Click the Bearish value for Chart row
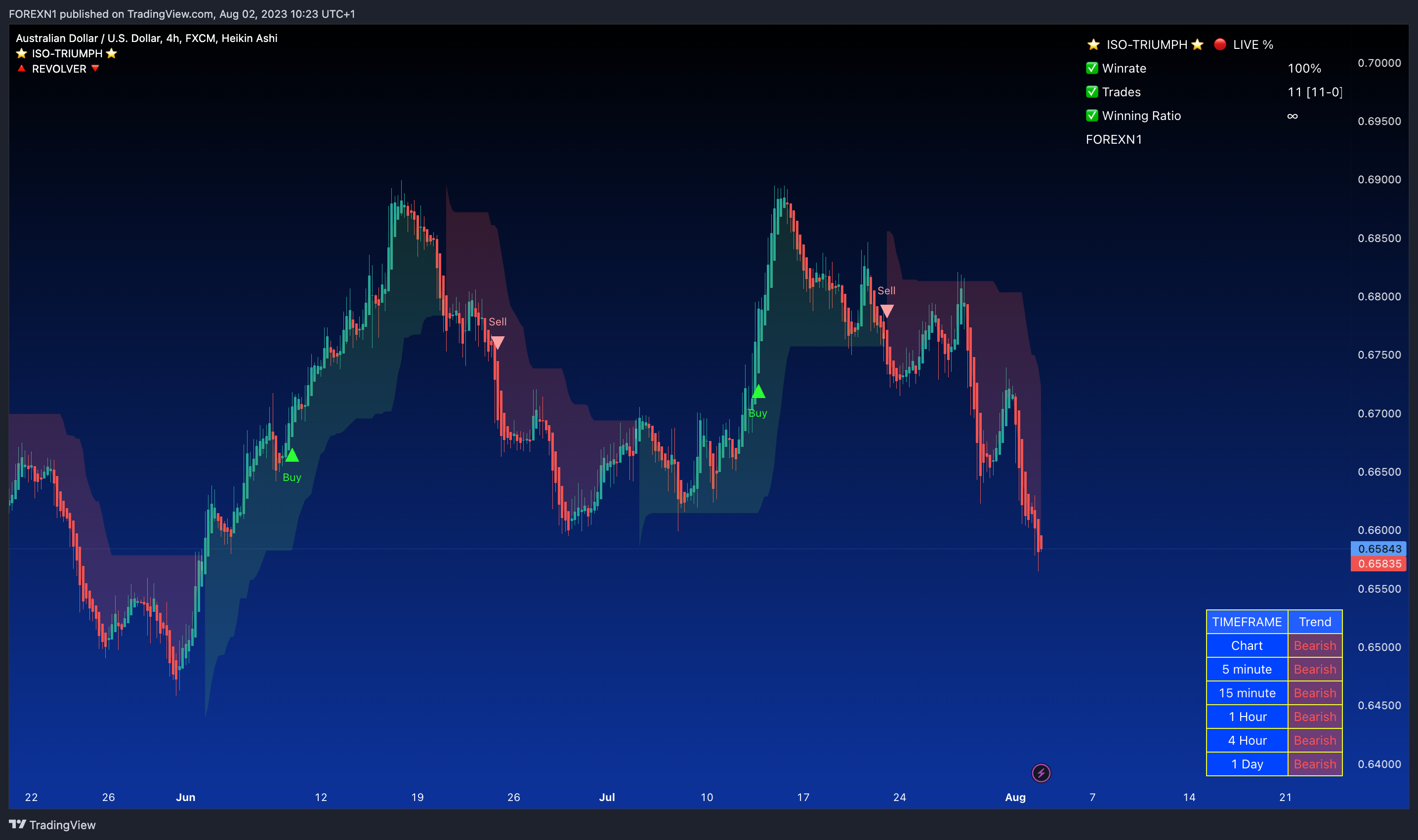This screenshot has height=840, width=1418. pyautogui.click(x=1315, y=645)
